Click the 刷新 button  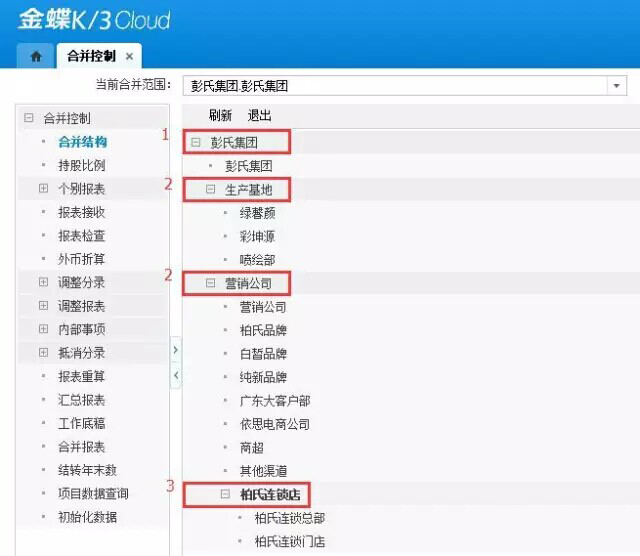coord(220,116)
